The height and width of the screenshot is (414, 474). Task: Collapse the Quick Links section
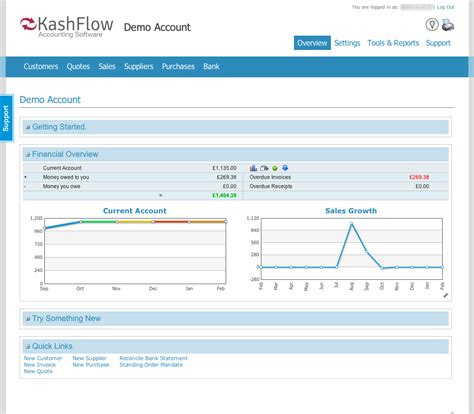pyautogui.click(x=28, y=347)
